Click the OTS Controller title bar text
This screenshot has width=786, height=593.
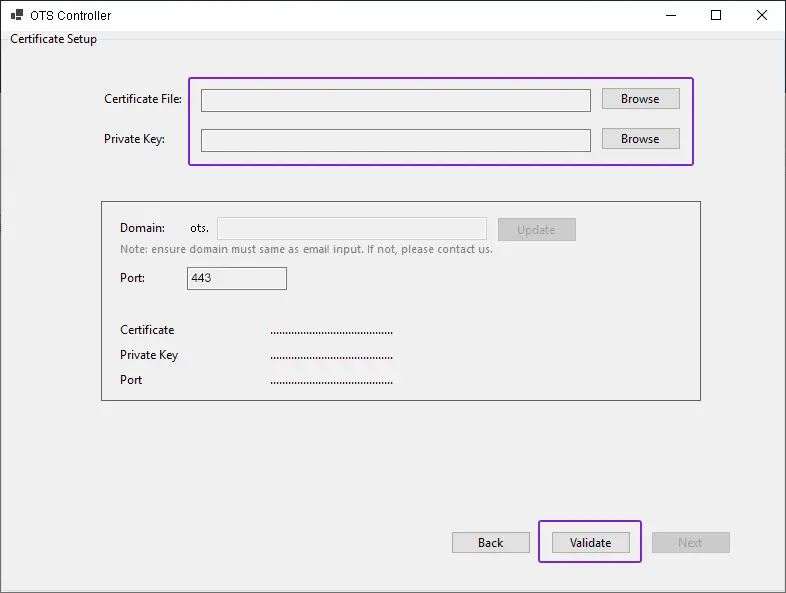[71, 16]
